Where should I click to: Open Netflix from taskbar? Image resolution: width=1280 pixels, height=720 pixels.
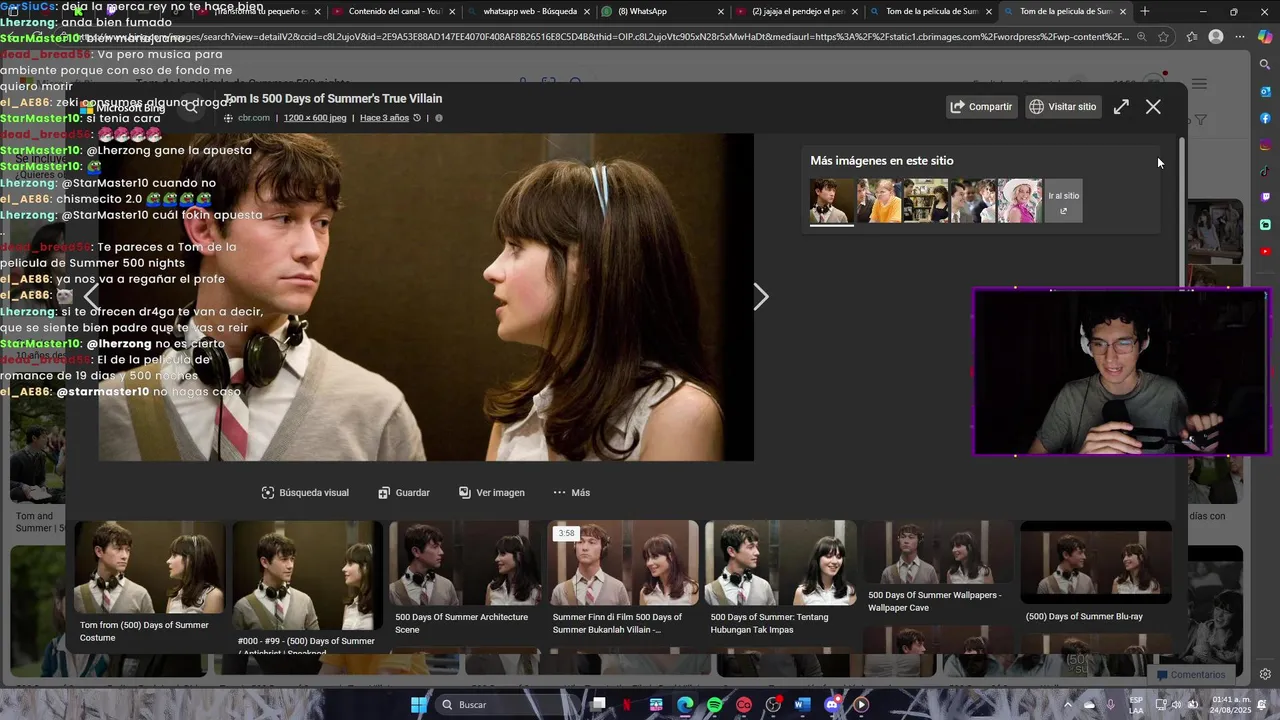627,705
